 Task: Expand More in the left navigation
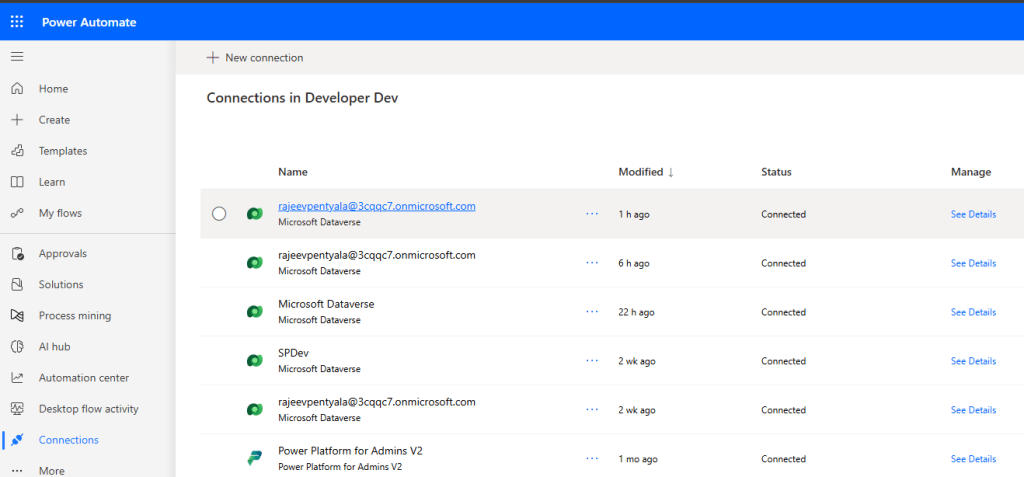[51, 470]
